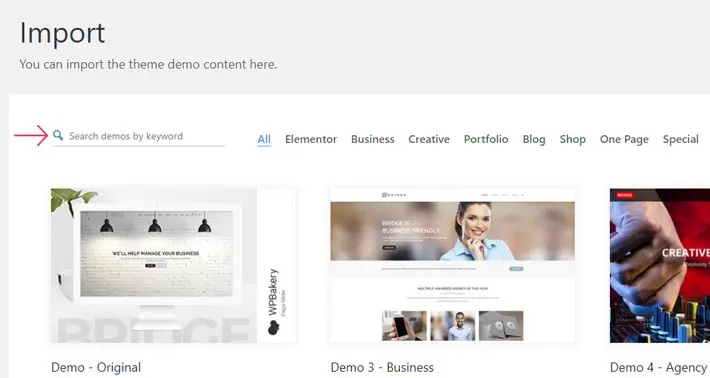710x378 pixels.
Task: Click the red Bridge badge on Demo 4
Action: [625, 195]
